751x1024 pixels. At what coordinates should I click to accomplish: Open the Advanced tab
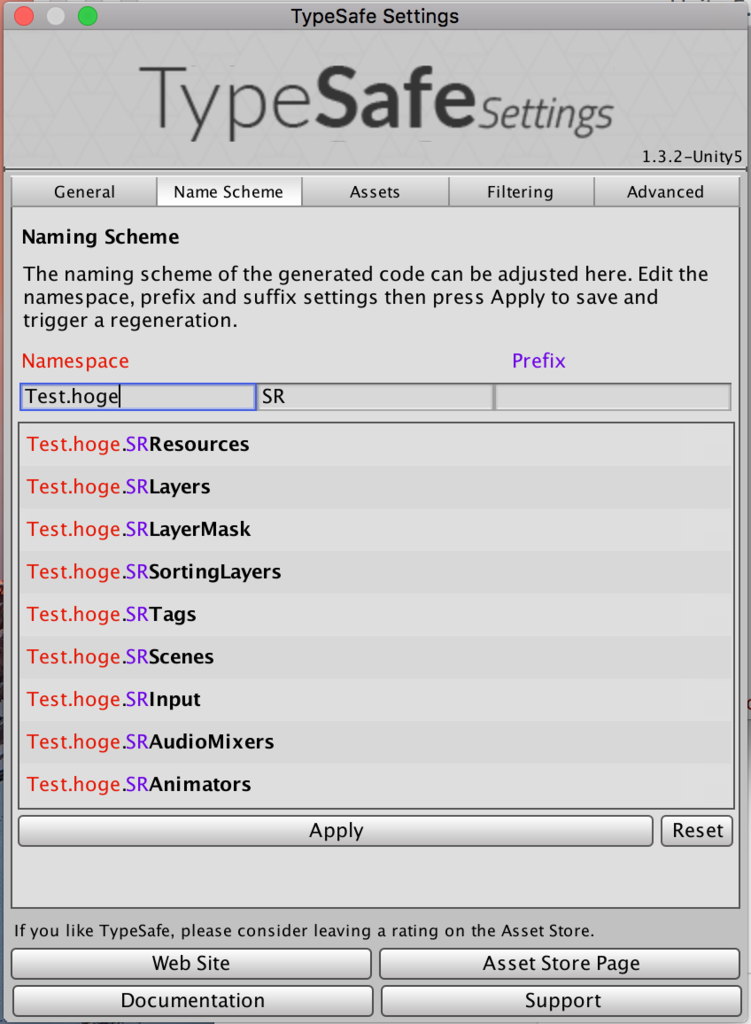(666, 192)
